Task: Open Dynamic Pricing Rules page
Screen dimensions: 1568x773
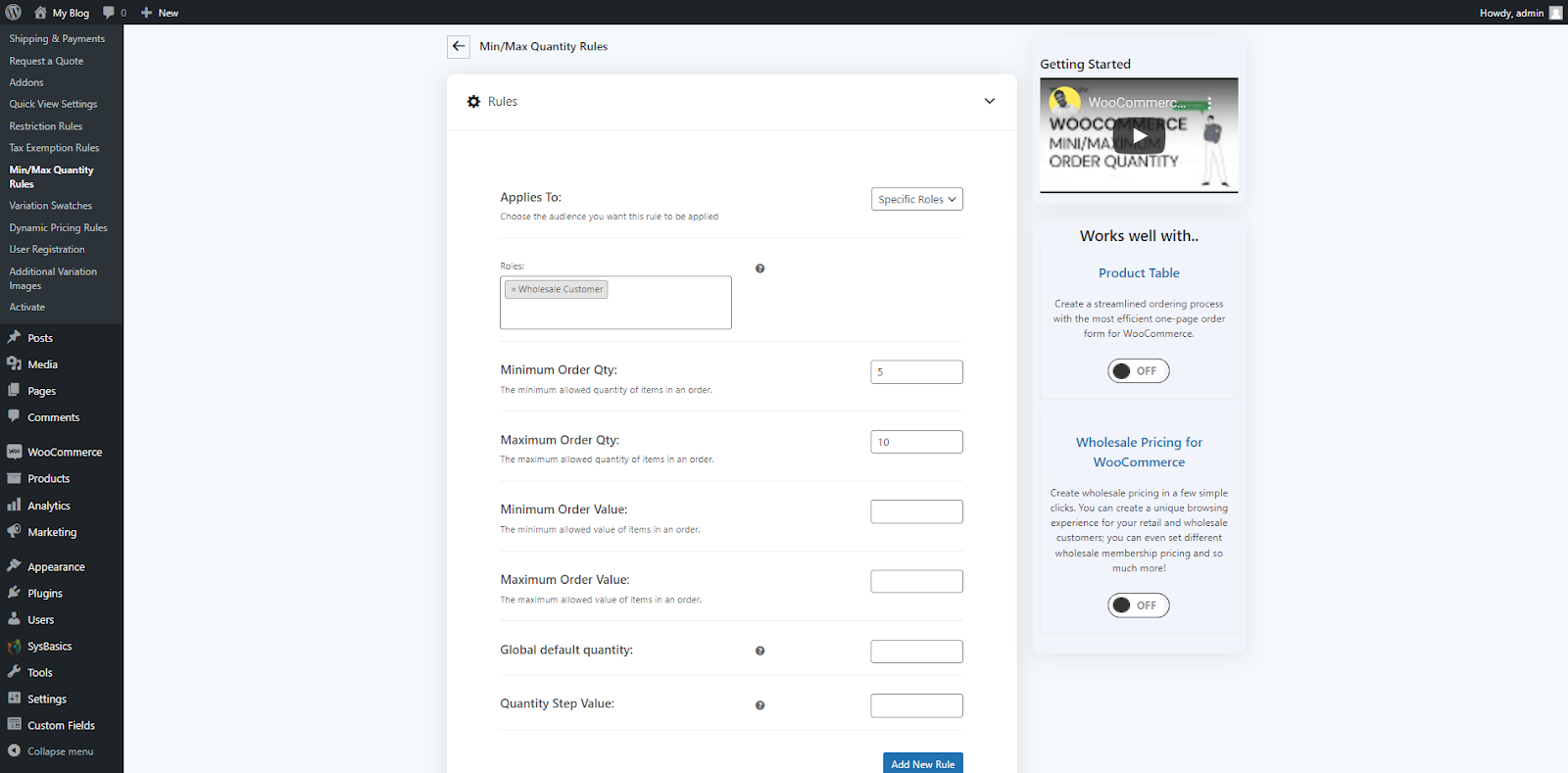Action: click(x=58, y=227)
